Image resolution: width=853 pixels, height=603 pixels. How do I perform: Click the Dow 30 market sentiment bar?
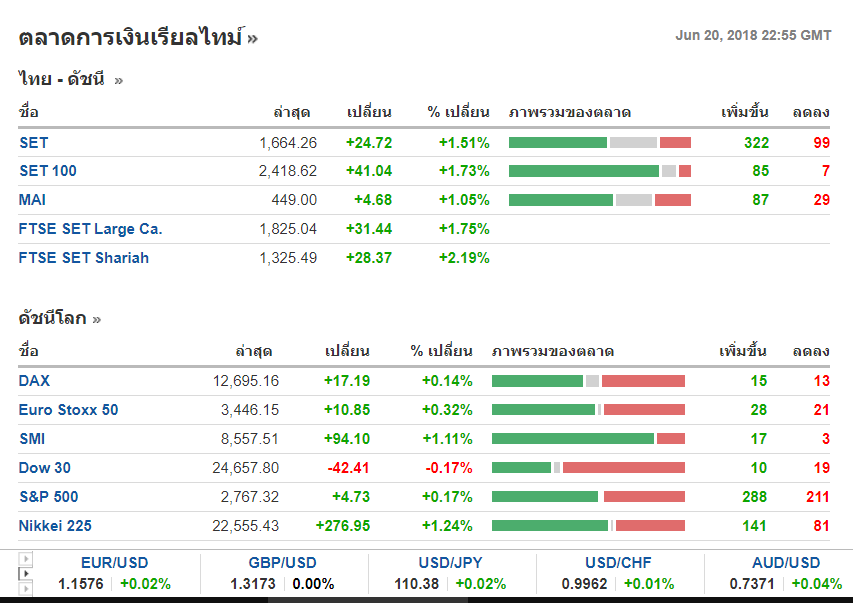click(x=588, y=468)
